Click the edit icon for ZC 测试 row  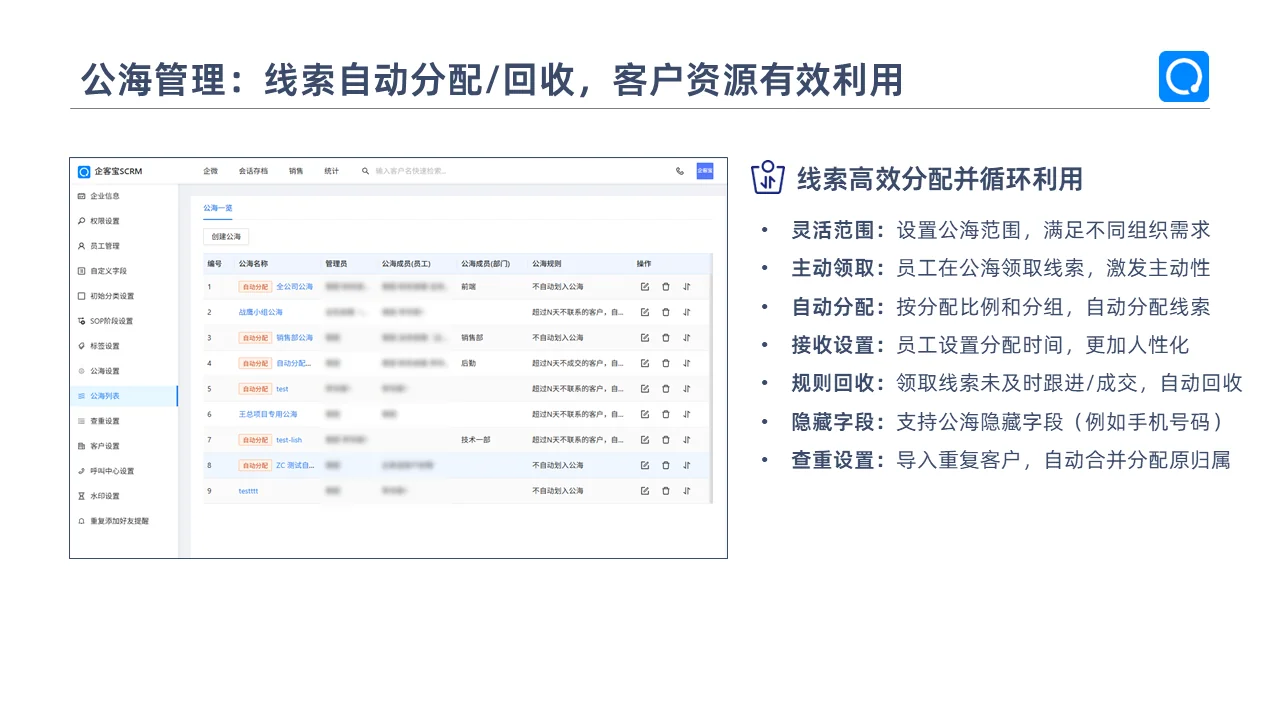click(x=645, y=465)
